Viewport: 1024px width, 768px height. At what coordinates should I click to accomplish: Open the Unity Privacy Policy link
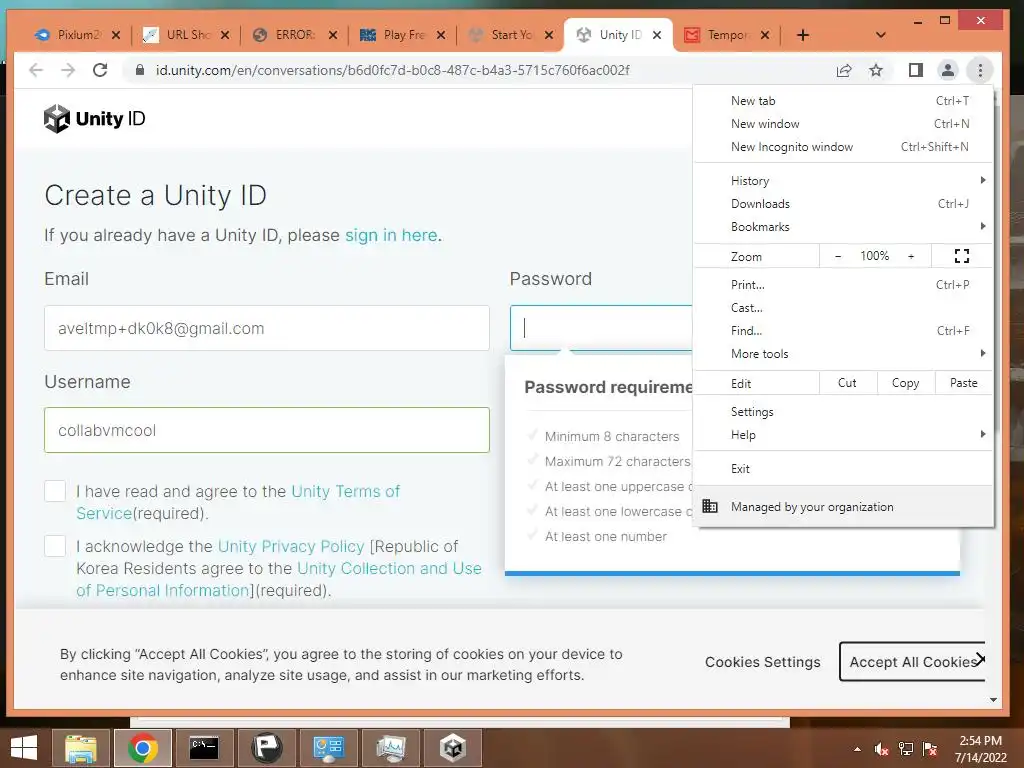291,546
